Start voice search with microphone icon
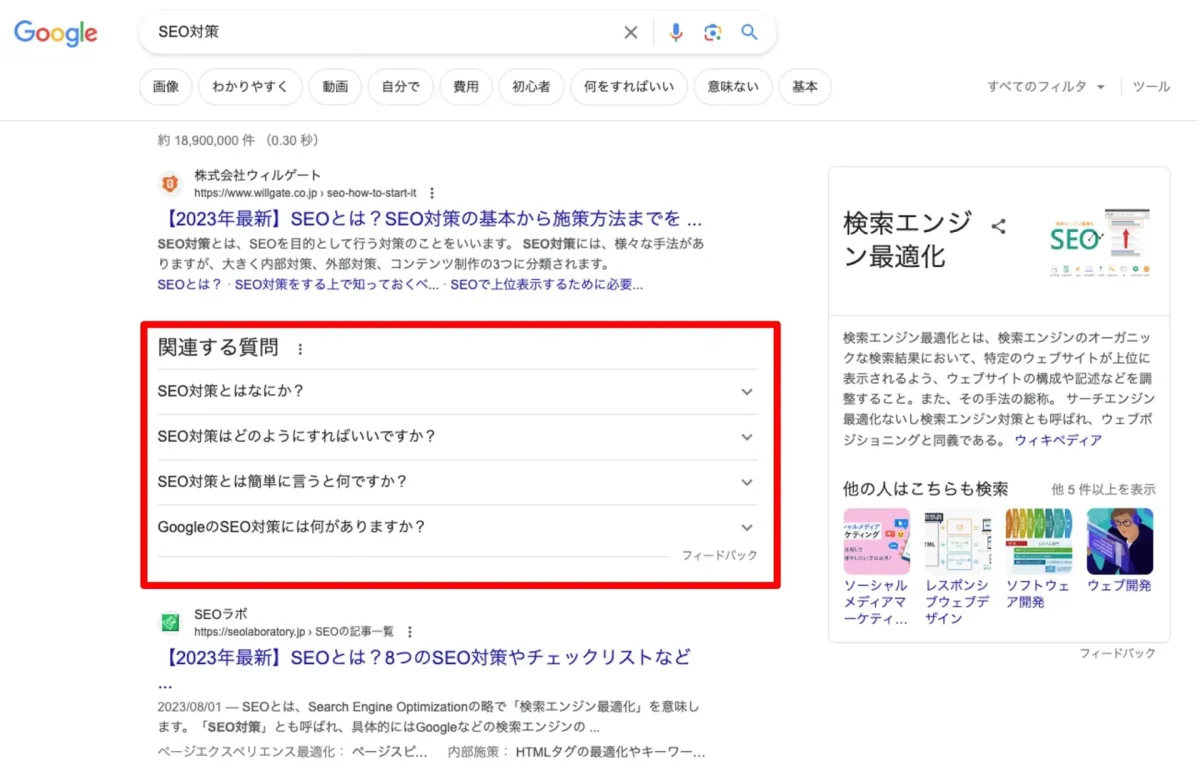This screenshot has height=781, width=1200. coord(676,33)
